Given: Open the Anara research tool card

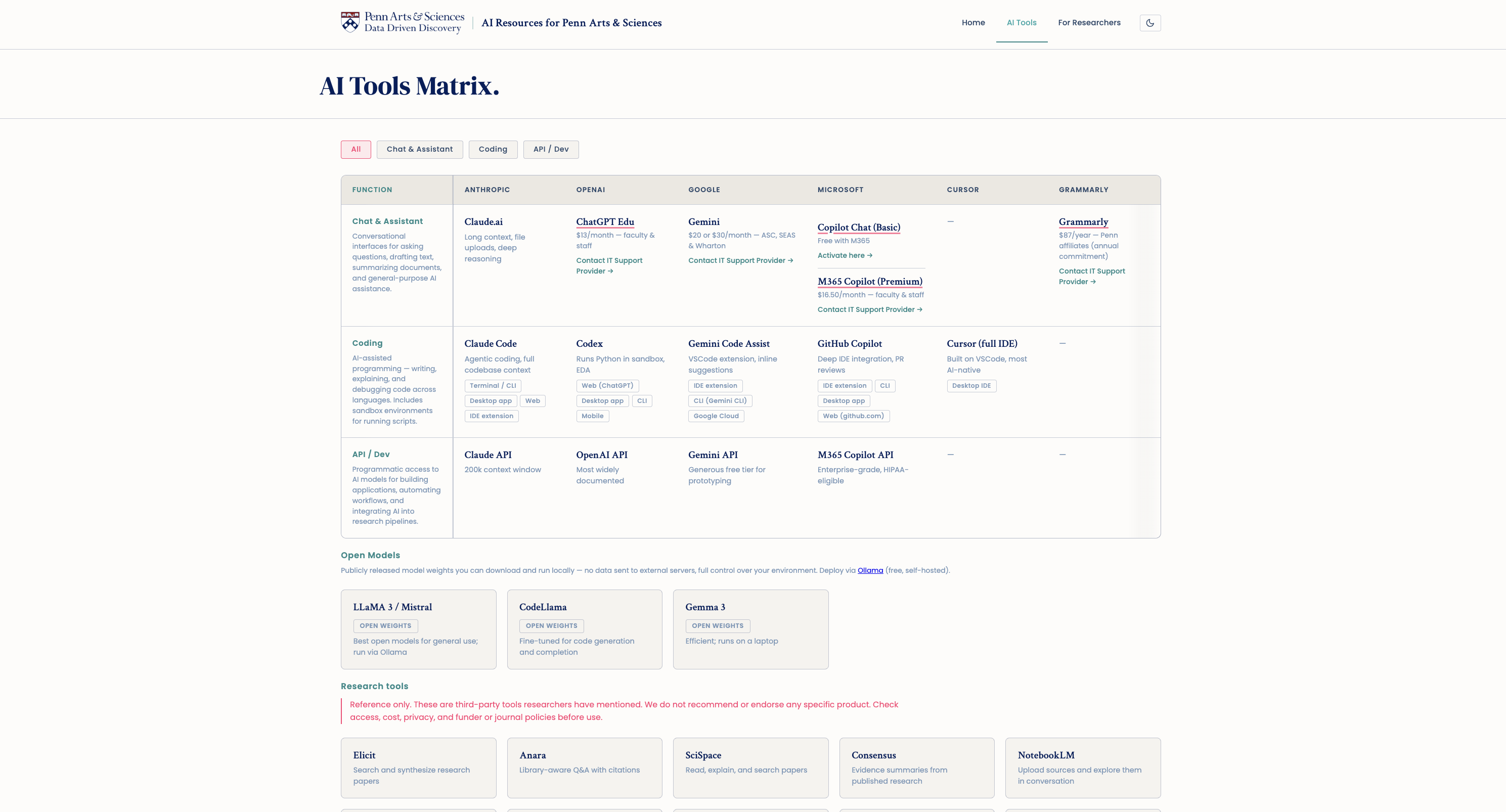Looking at the screenshot, I should [x=585, y=768].
